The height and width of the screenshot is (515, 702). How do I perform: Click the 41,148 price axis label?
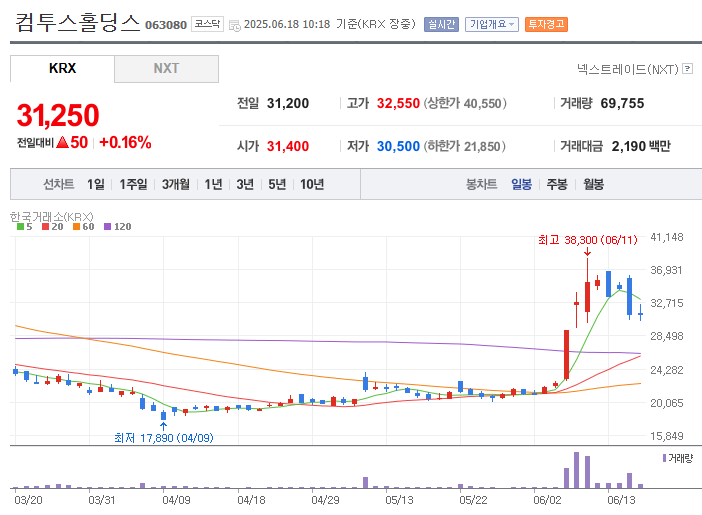point(667,237)
